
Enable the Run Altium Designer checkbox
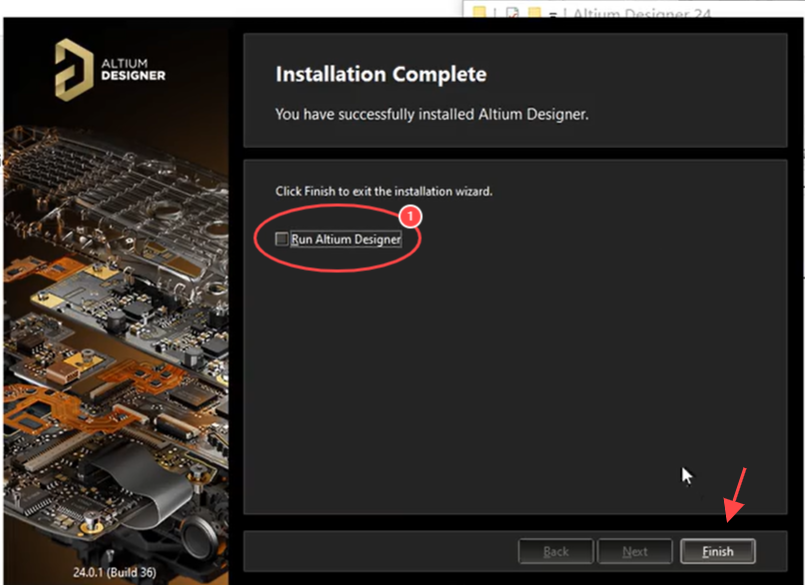(281, 239)
